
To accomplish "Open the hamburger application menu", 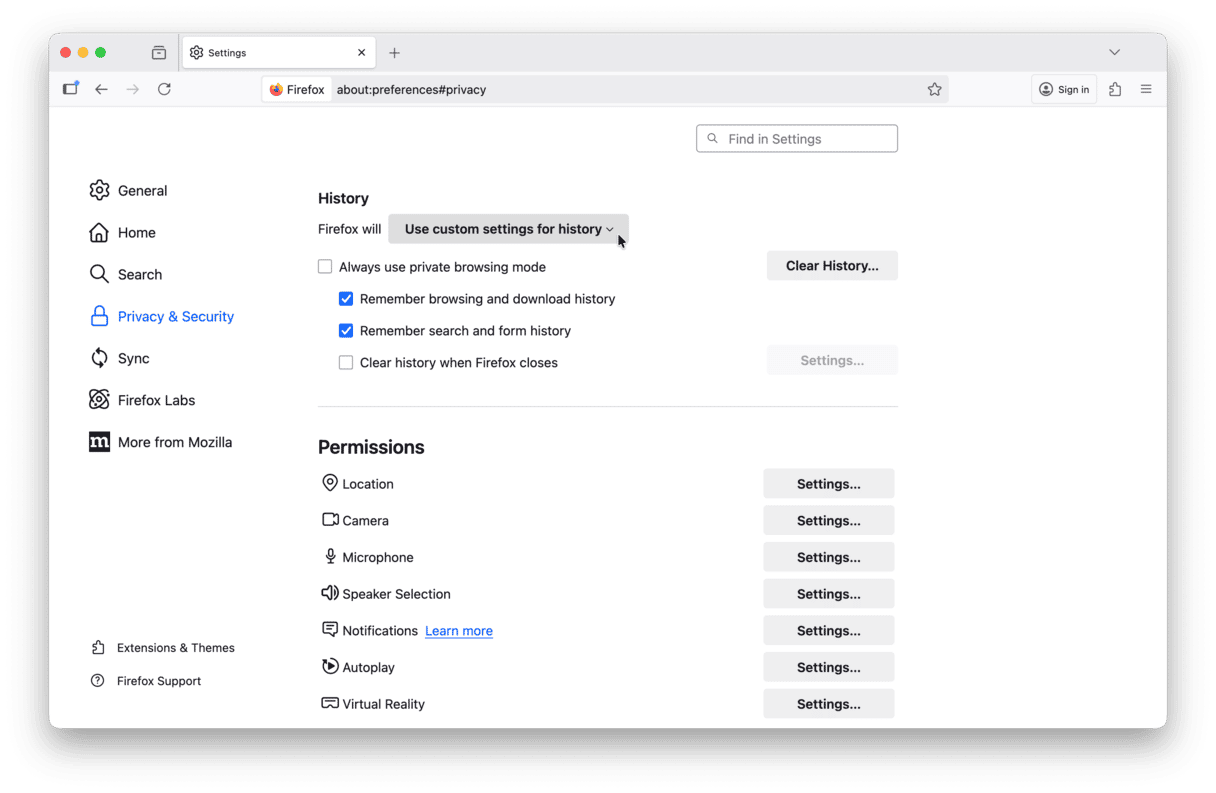I will 1146,89.
